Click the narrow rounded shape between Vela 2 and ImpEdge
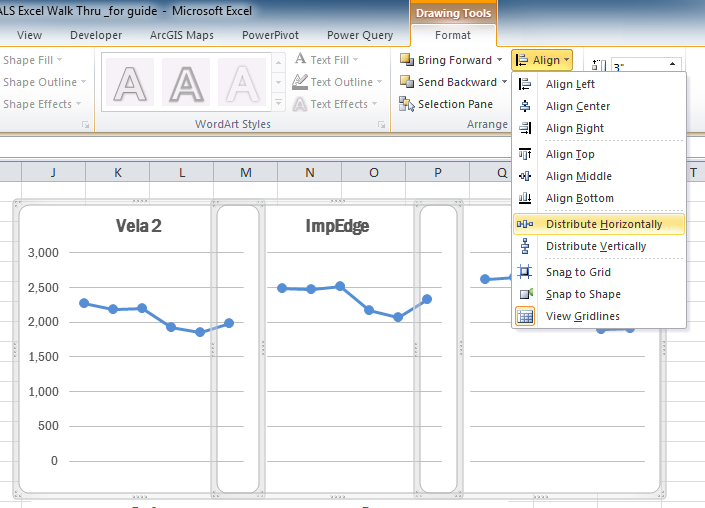 [238, 349]
